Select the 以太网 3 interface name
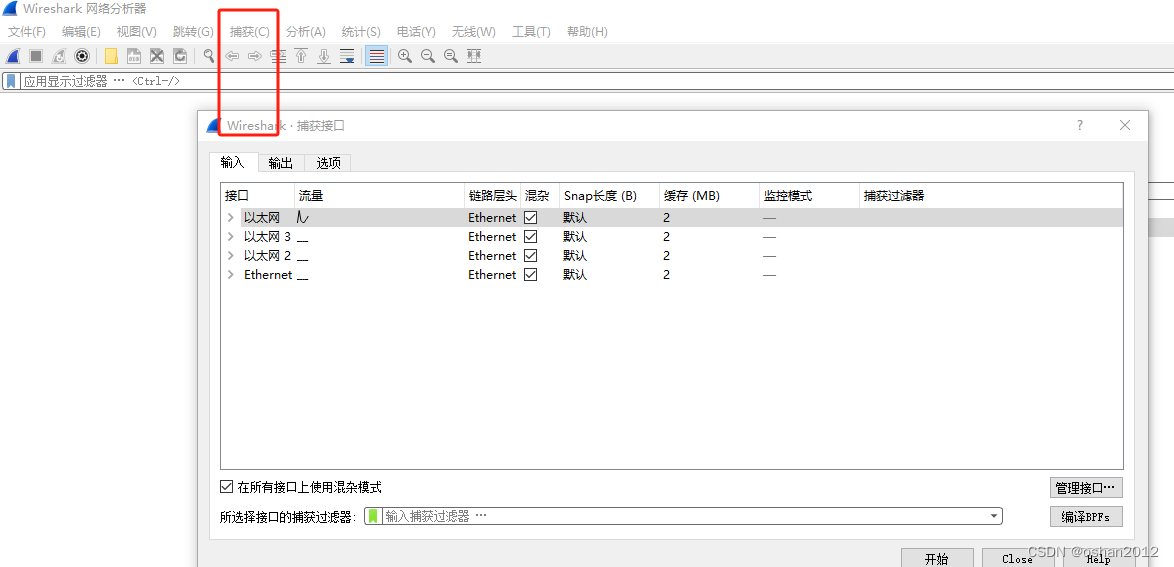Image resolution: width=1174 pixels, height=567 pixels. pos(267,237)
